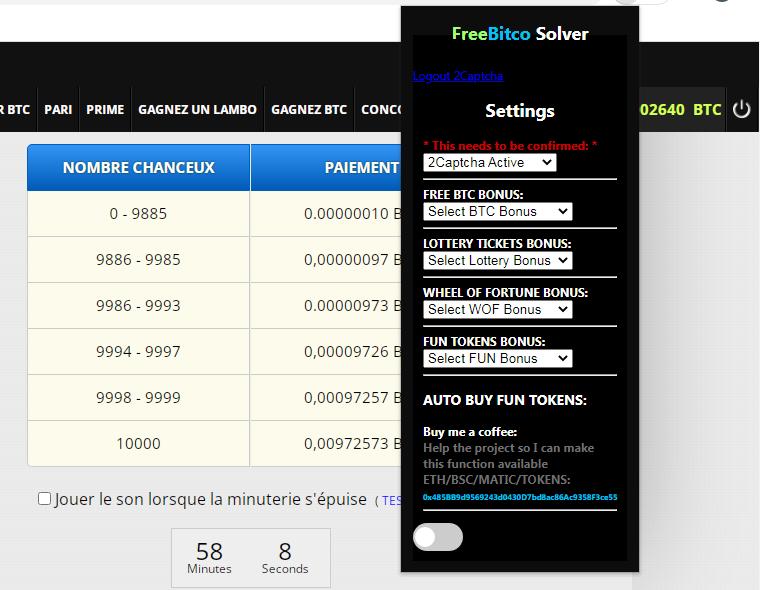Click the WHEEL OF FORTUNE BONUS label
The width and height of the screenshot is (760, 590).
click(506, 292)
